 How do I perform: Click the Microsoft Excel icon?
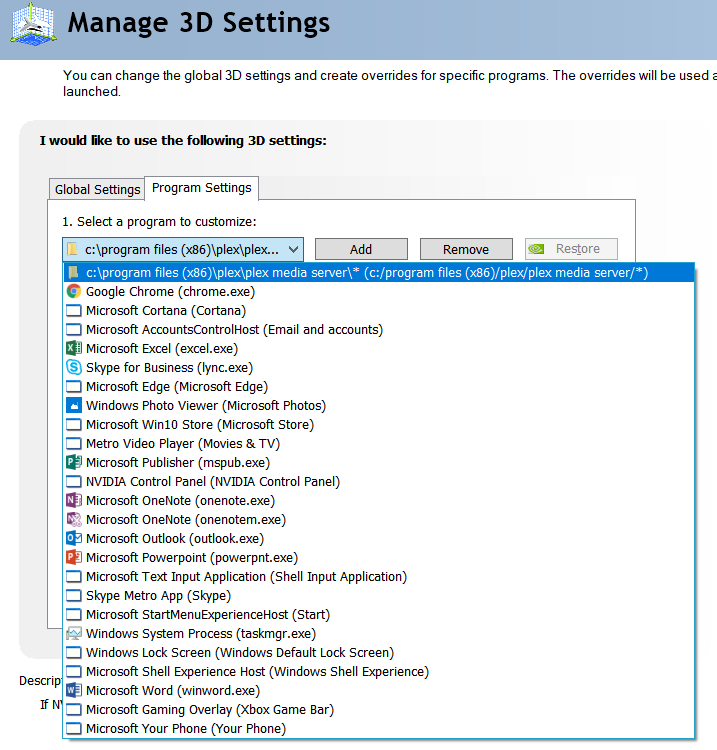(x=74, y=348)
